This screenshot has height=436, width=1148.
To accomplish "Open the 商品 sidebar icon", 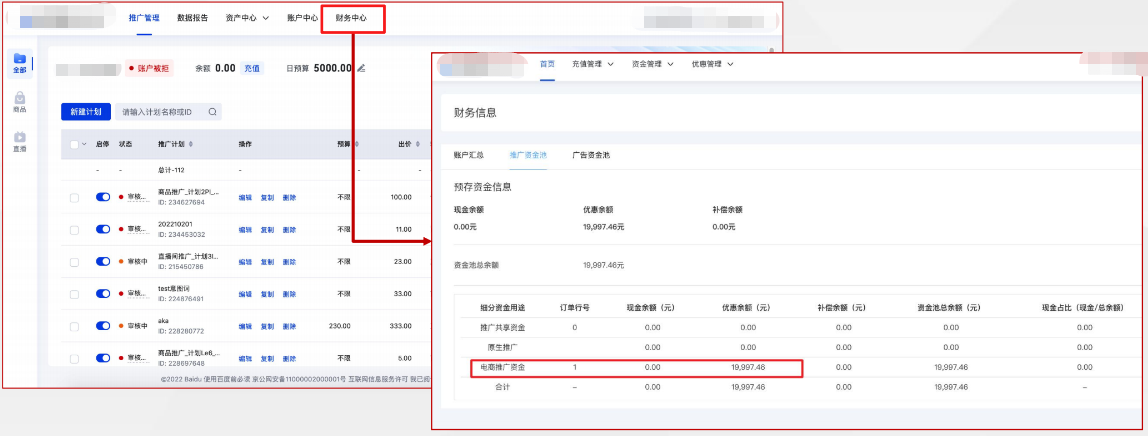I will tap(20, 99).
